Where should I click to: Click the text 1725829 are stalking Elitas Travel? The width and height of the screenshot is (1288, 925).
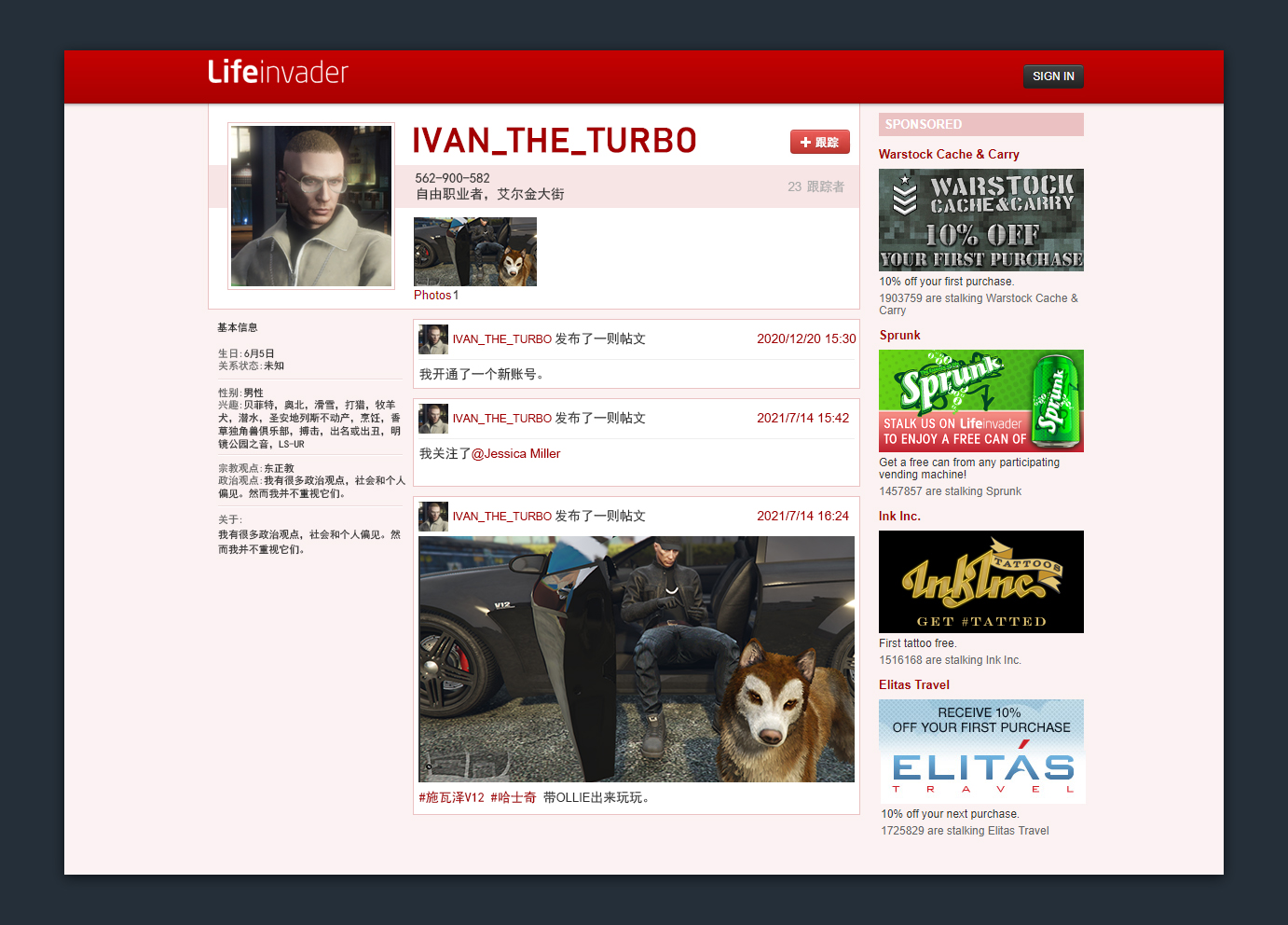point(965,831)
